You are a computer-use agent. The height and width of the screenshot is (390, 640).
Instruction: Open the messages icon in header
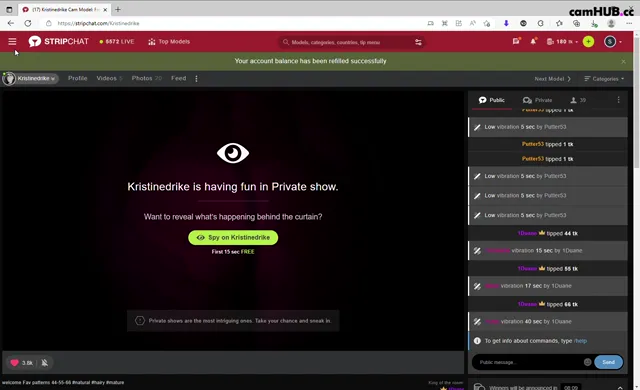[516, 41]
